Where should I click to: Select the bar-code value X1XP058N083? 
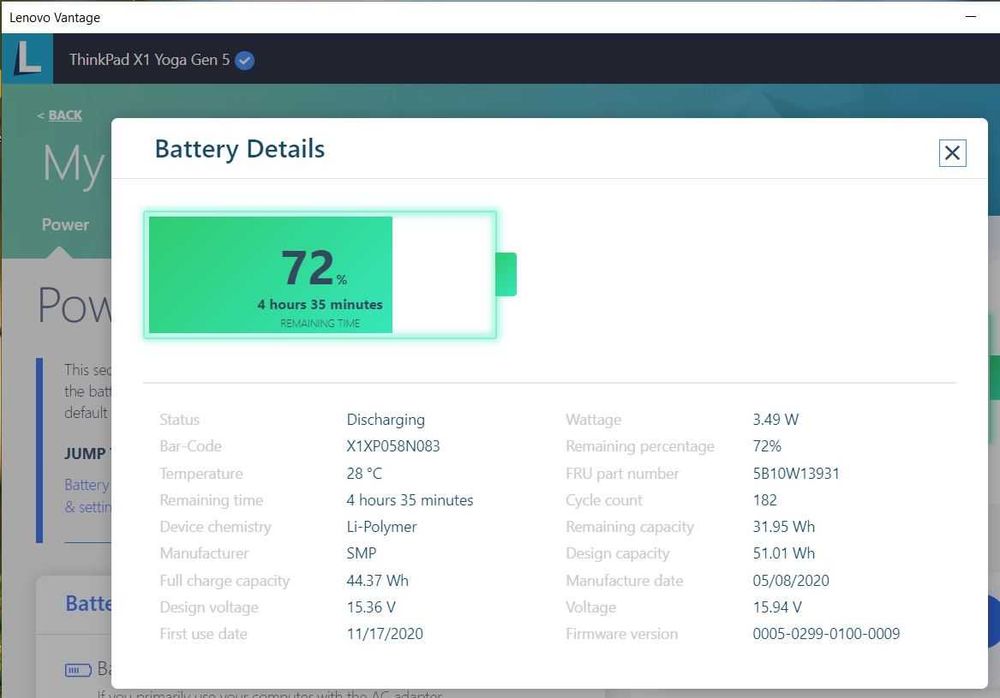393,447
